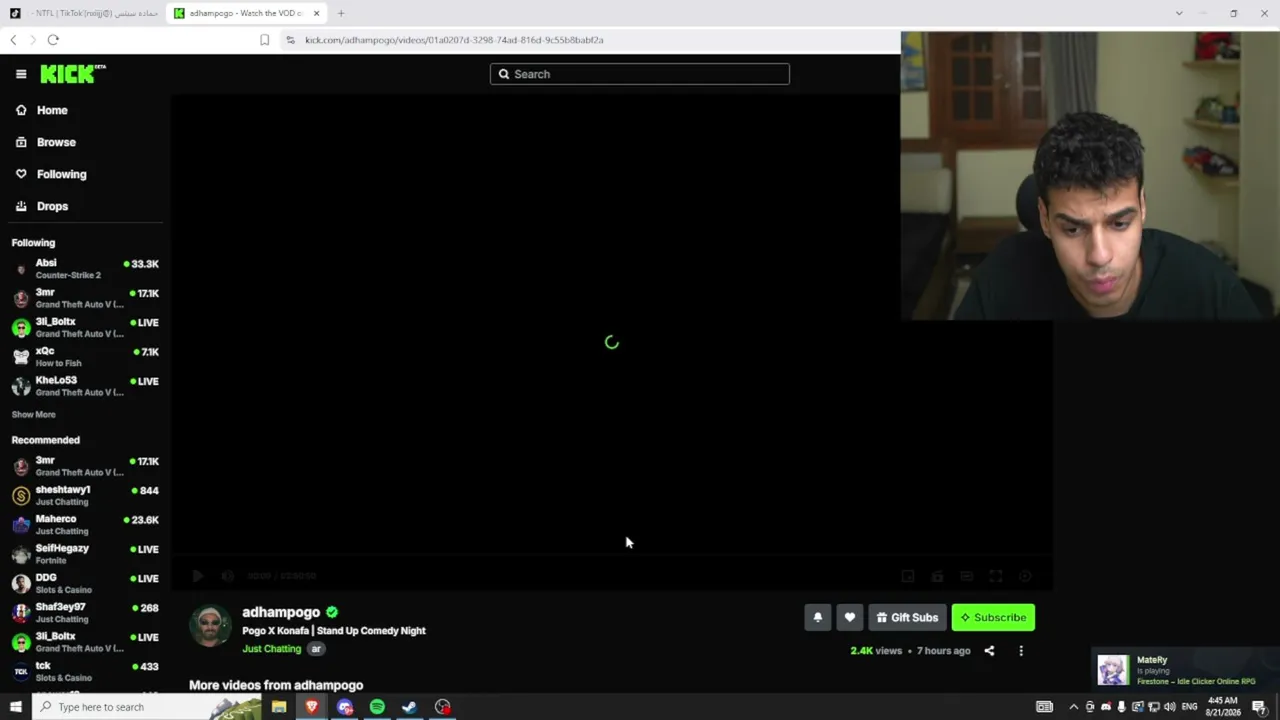Go to the Home page in sidebar
1280x720 pixels.
[42, 110]
